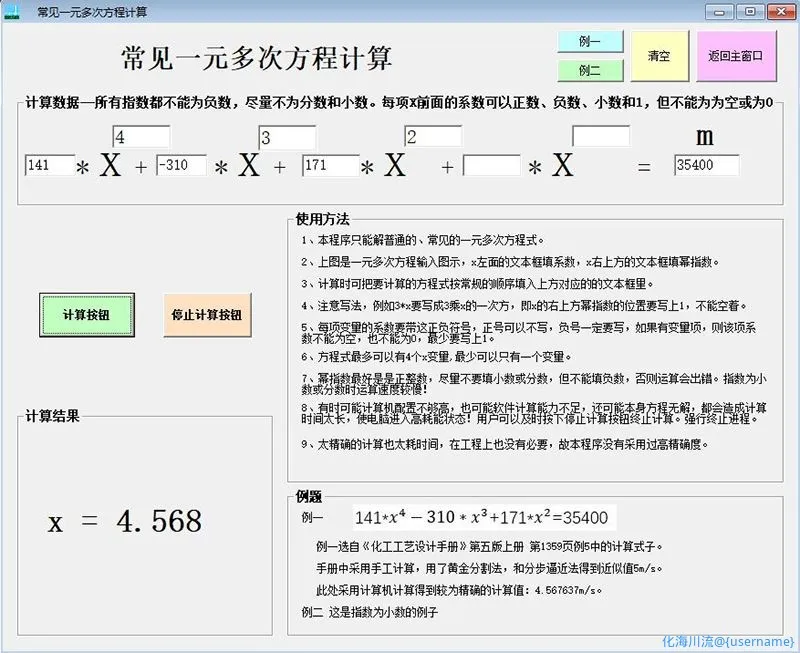Stop calculation with 停止计算按钮
800x653 pixels.
coord(207,315)
